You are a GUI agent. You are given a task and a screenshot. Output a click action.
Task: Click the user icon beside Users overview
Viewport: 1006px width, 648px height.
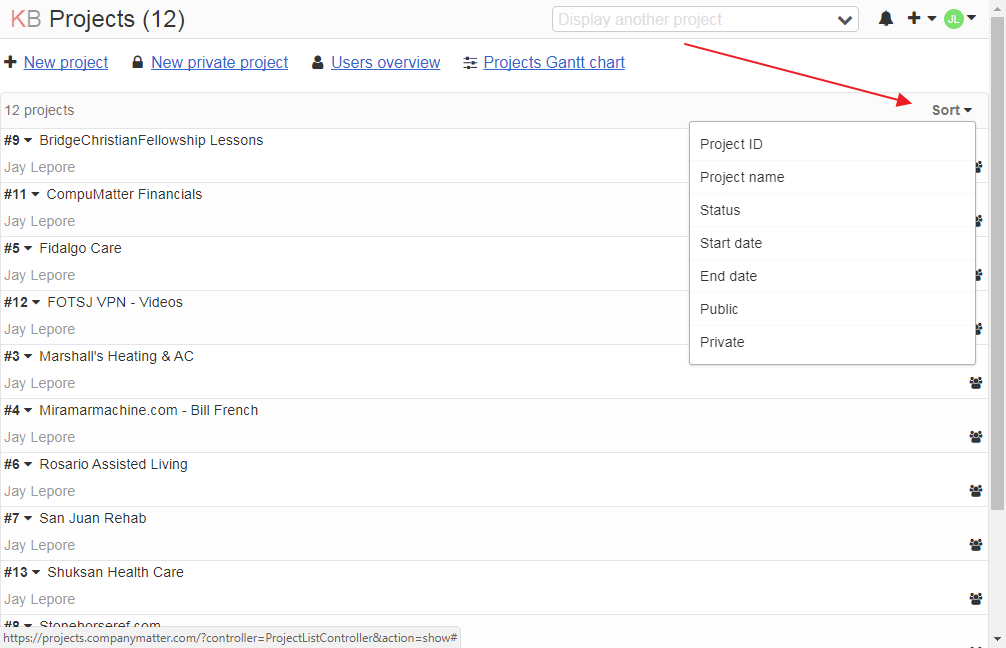point(317,62)
